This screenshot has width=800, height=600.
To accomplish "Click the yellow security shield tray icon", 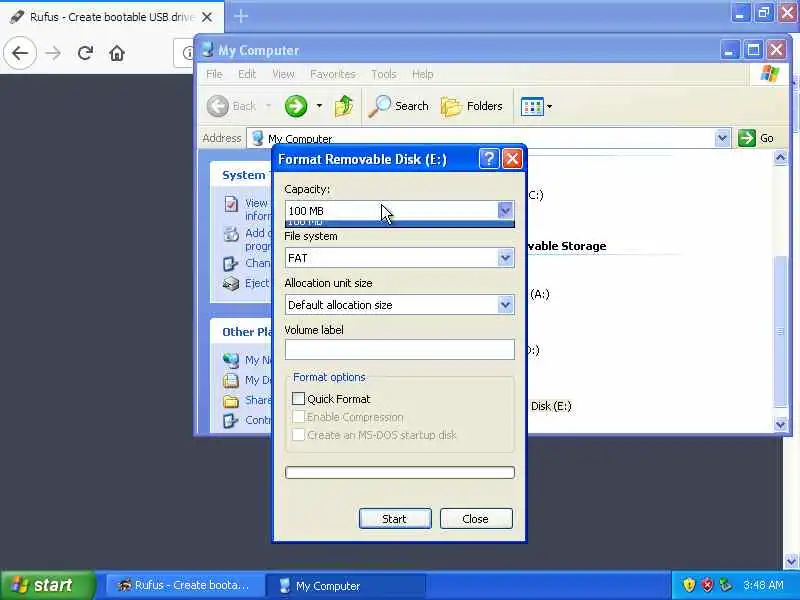I will 689,585.
